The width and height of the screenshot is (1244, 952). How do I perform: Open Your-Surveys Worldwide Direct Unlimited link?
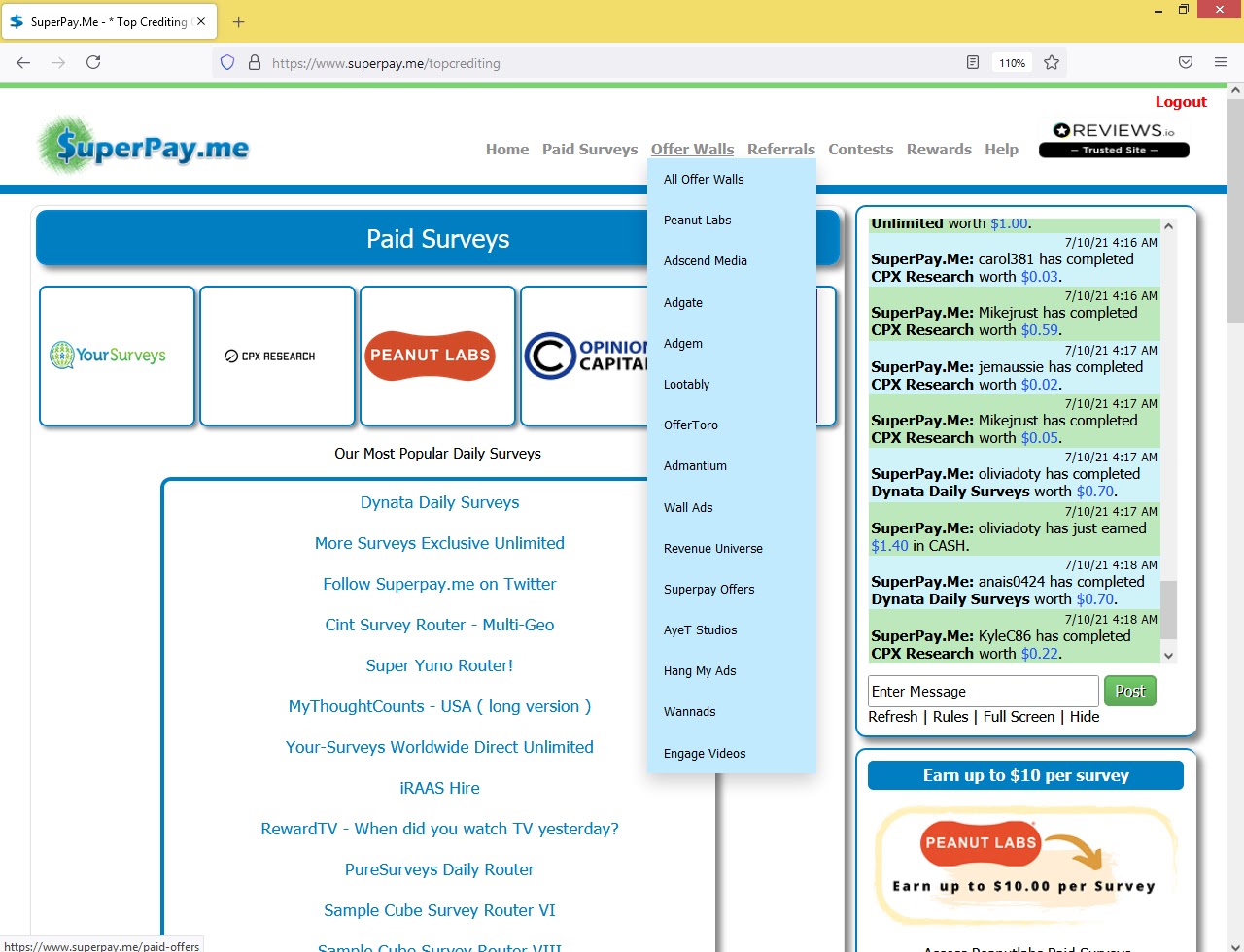(x=439, y=747)
